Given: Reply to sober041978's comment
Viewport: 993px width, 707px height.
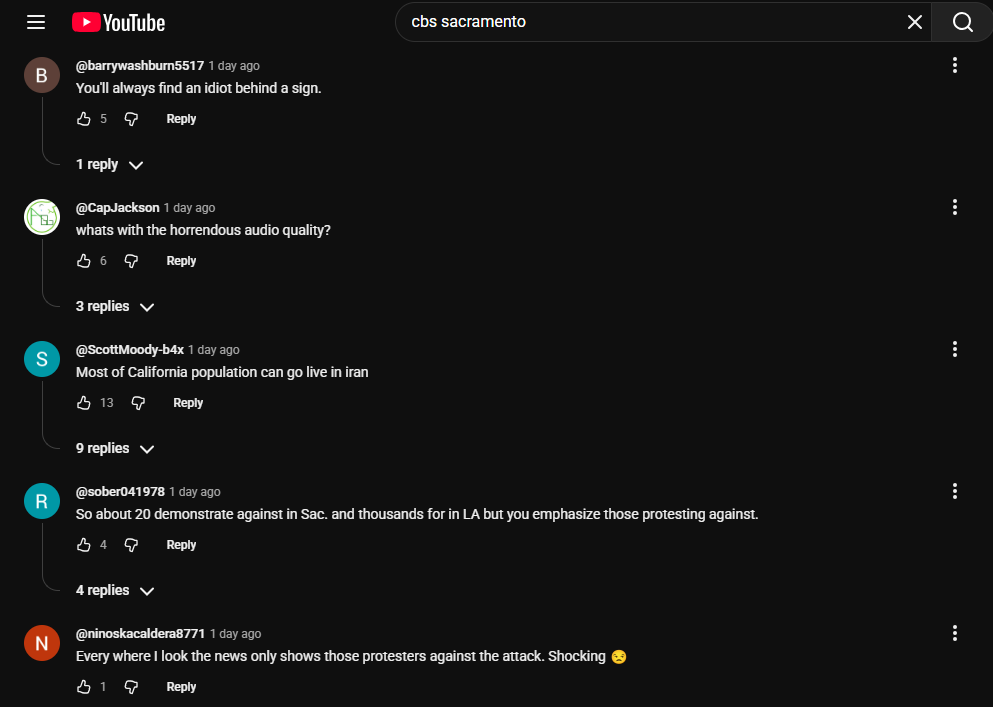Looking at the screenshot, I should (x=181, y=545).
